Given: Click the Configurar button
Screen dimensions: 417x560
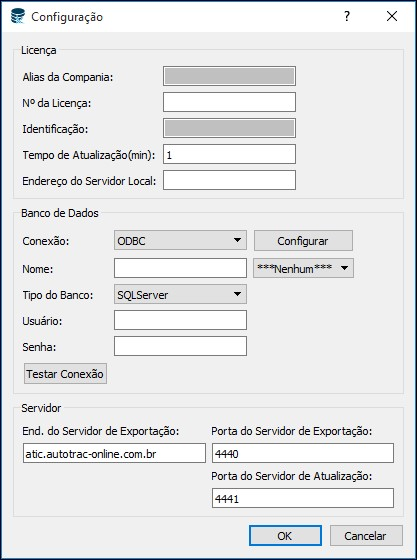Looking at the screenshot, I should pyautogui.click(x=303, y=240).
